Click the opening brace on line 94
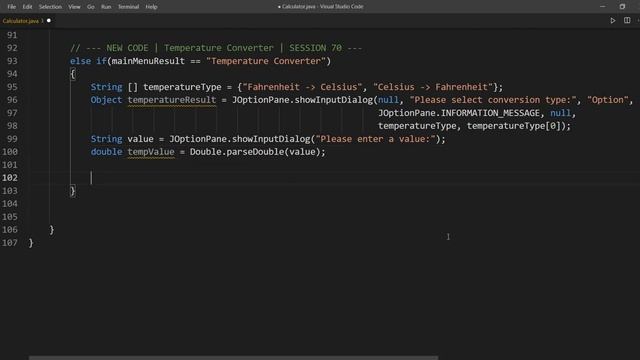Screen dimensions: 640x360 click(x=73, y=74)
